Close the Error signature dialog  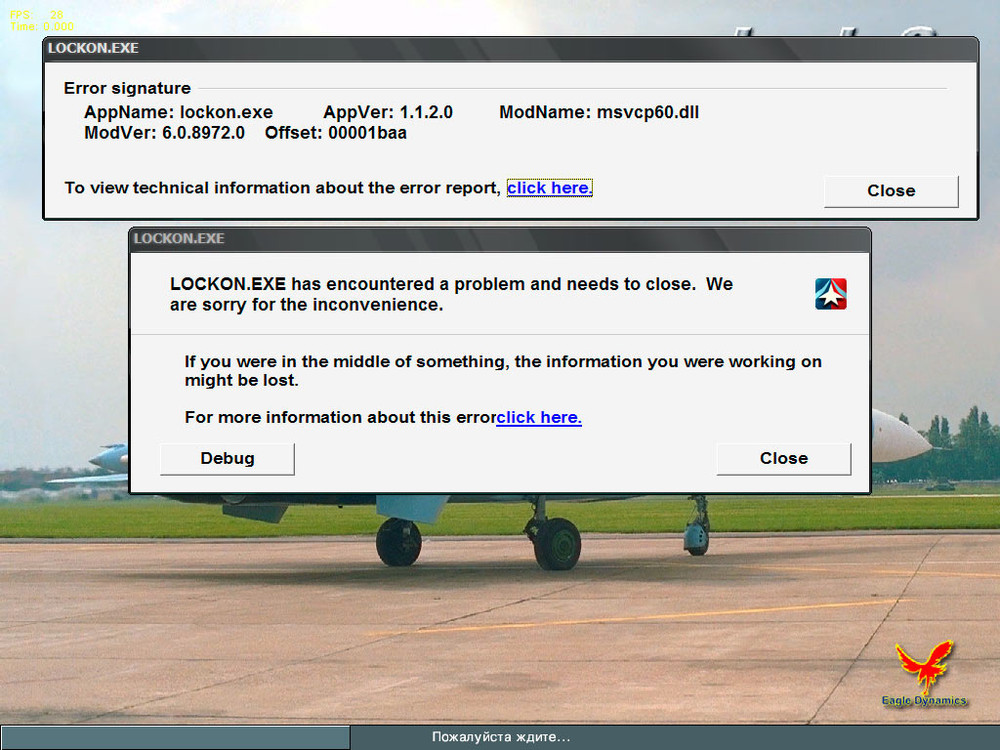[x=891, y=191]
